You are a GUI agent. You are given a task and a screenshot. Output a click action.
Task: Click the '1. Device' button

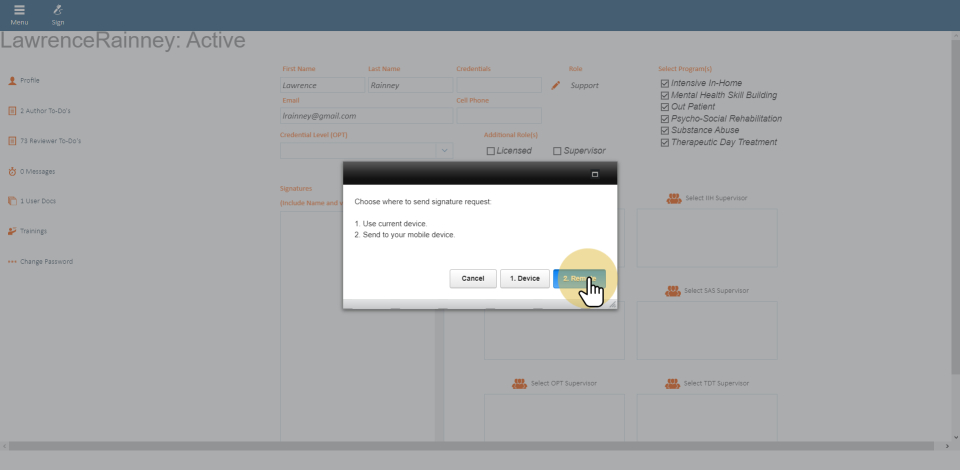tap(525, 278)
